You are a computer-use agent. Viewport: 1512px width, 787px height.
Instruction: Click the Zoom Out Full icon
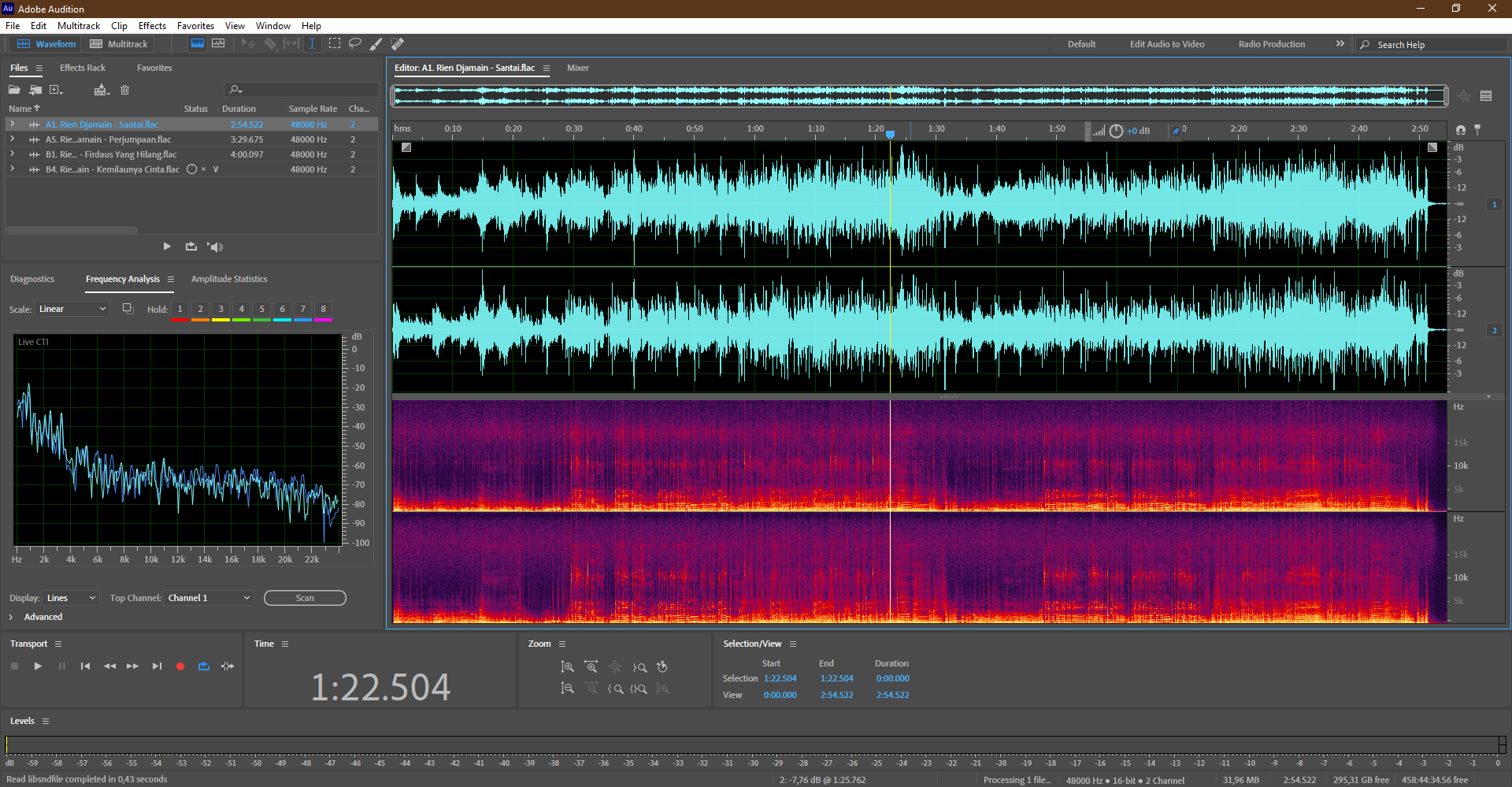(x=615, y=667)
